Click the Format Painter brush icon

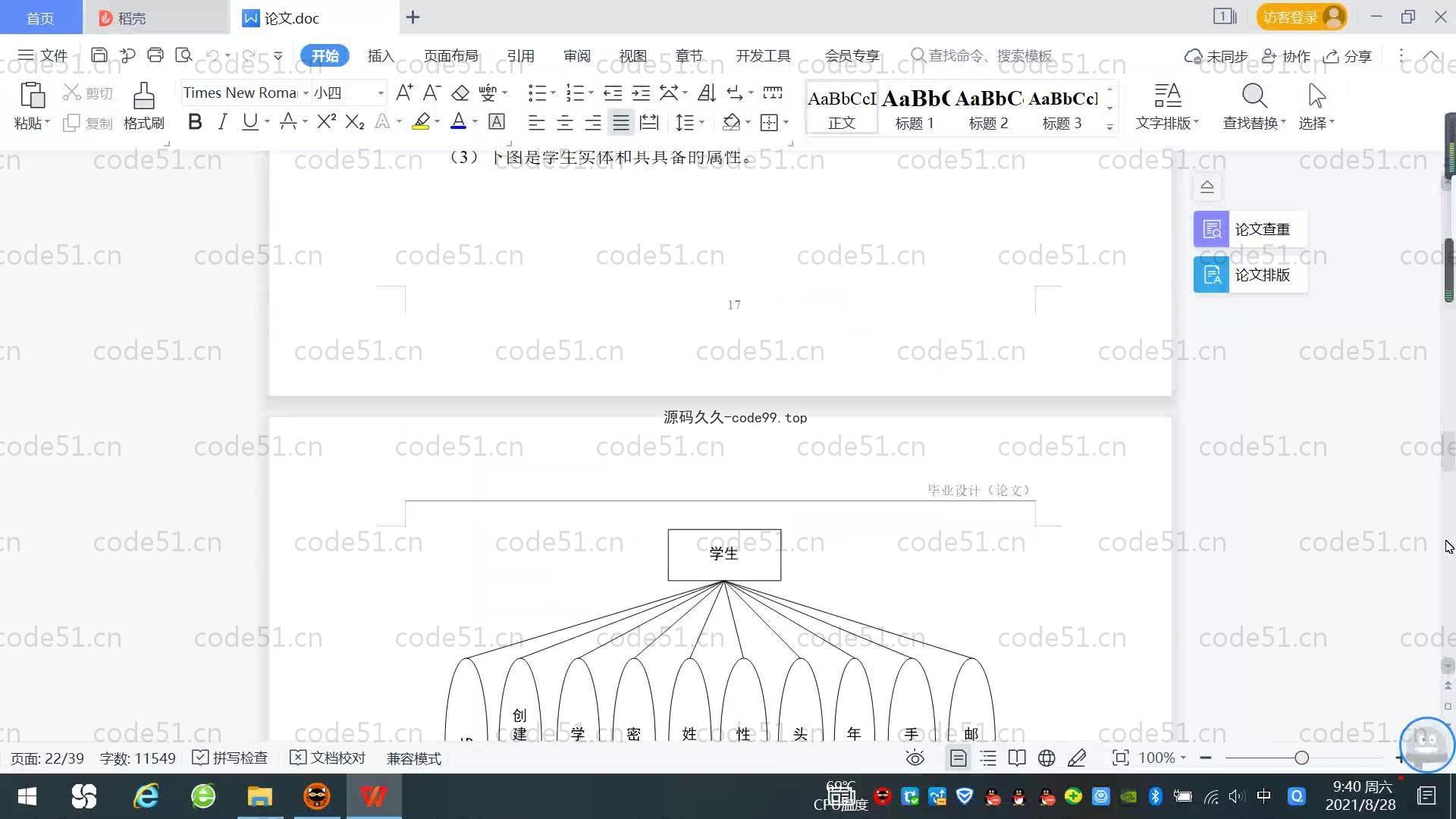tap(143, 96)
